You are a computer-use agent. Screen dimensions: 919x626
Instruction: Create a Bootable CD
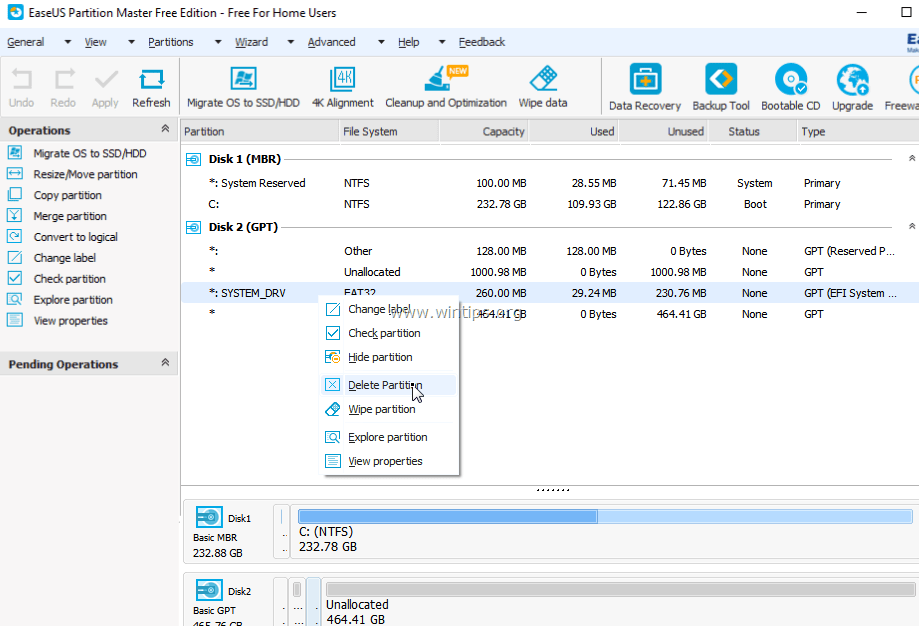pyautogui.click(x=791, y=88)
